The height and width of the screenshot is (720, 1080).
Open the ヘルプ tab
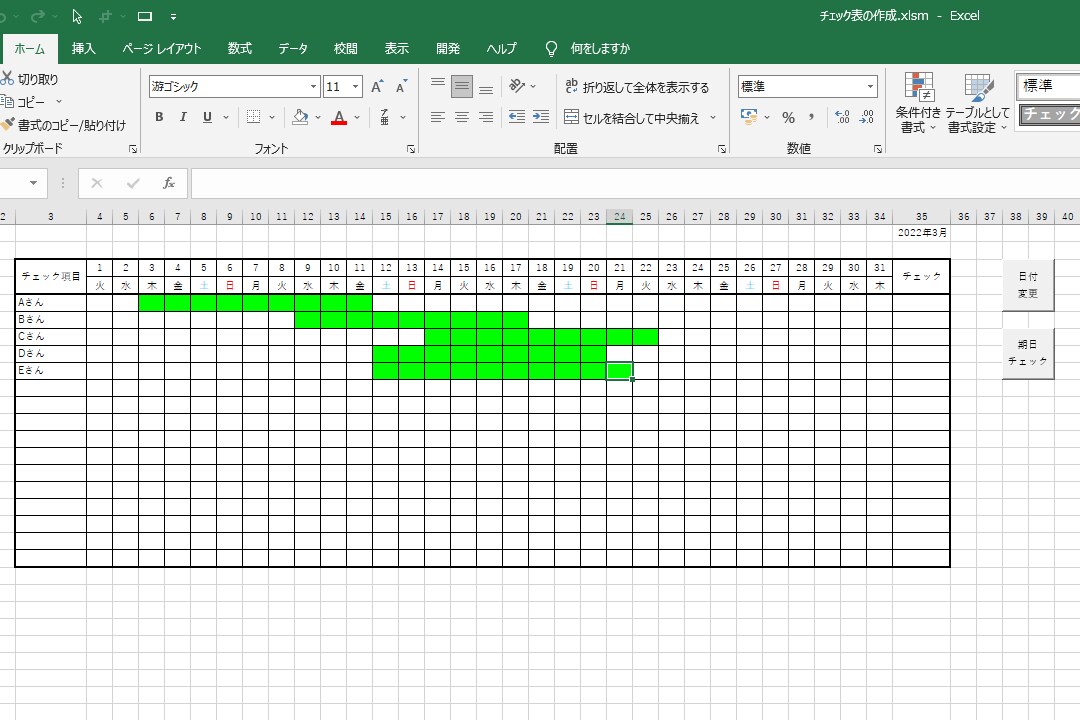click(x=501, y=49)
